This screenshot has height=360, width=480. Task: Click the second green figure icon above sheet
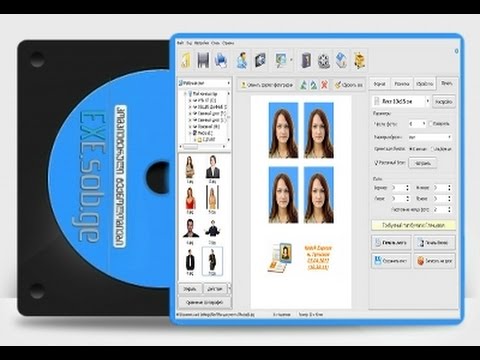point(314,85)
